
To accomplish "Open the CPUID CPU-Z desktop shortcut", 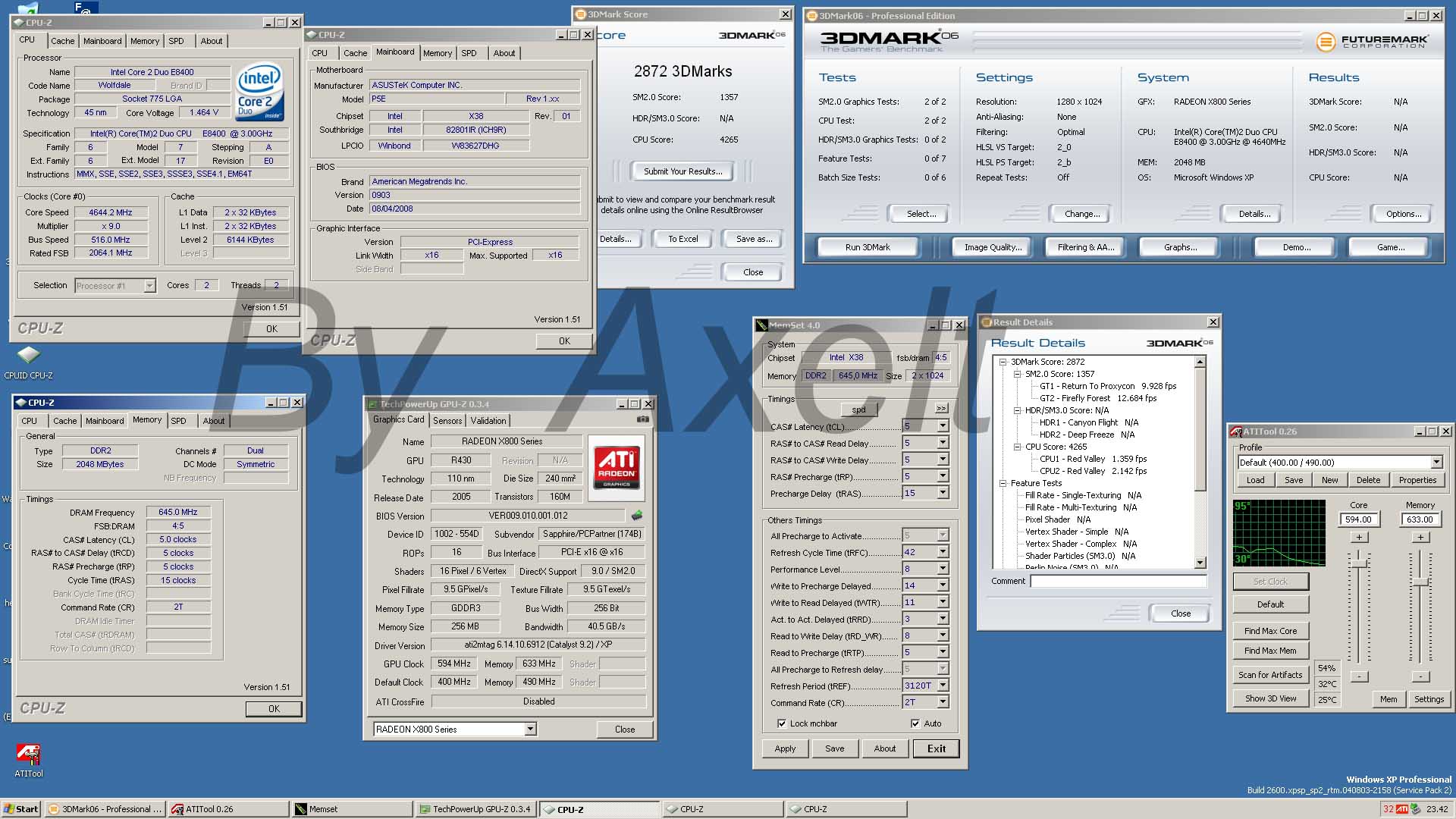I will (x=28, y=362).
